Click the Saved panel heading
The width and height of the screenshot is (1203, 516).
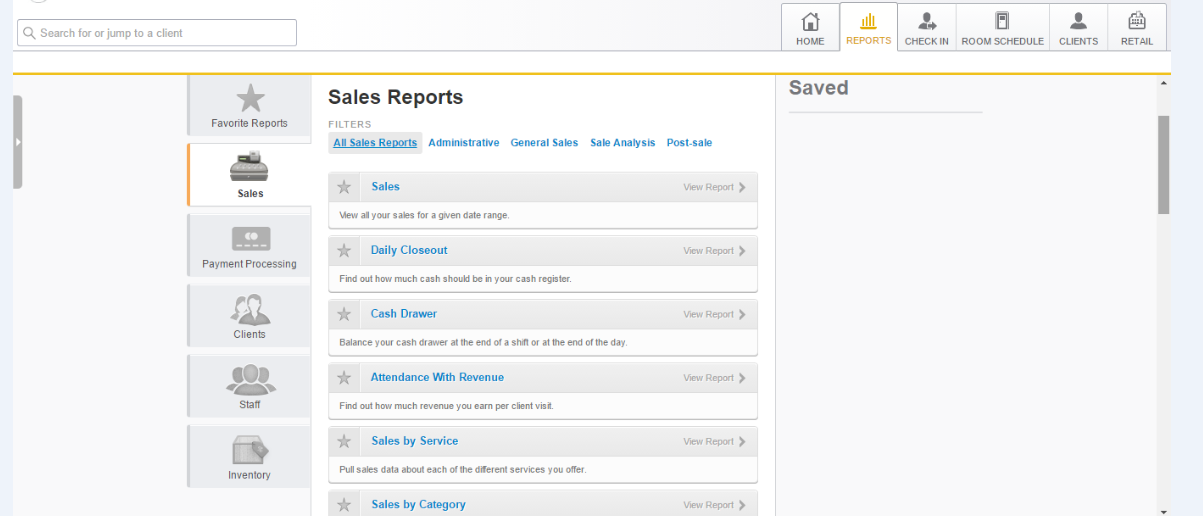[818, 88]
